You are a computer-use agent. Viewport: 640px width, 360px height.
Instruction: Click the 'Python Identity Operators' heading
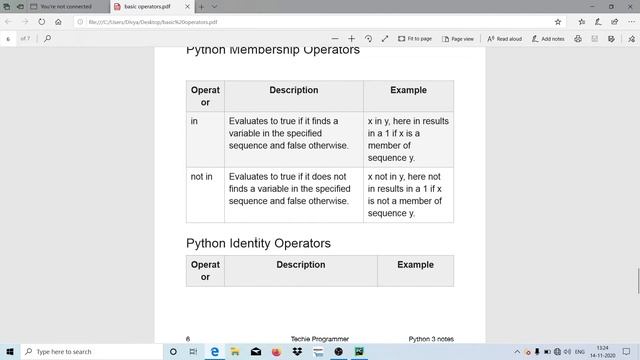tap(258, 243)
